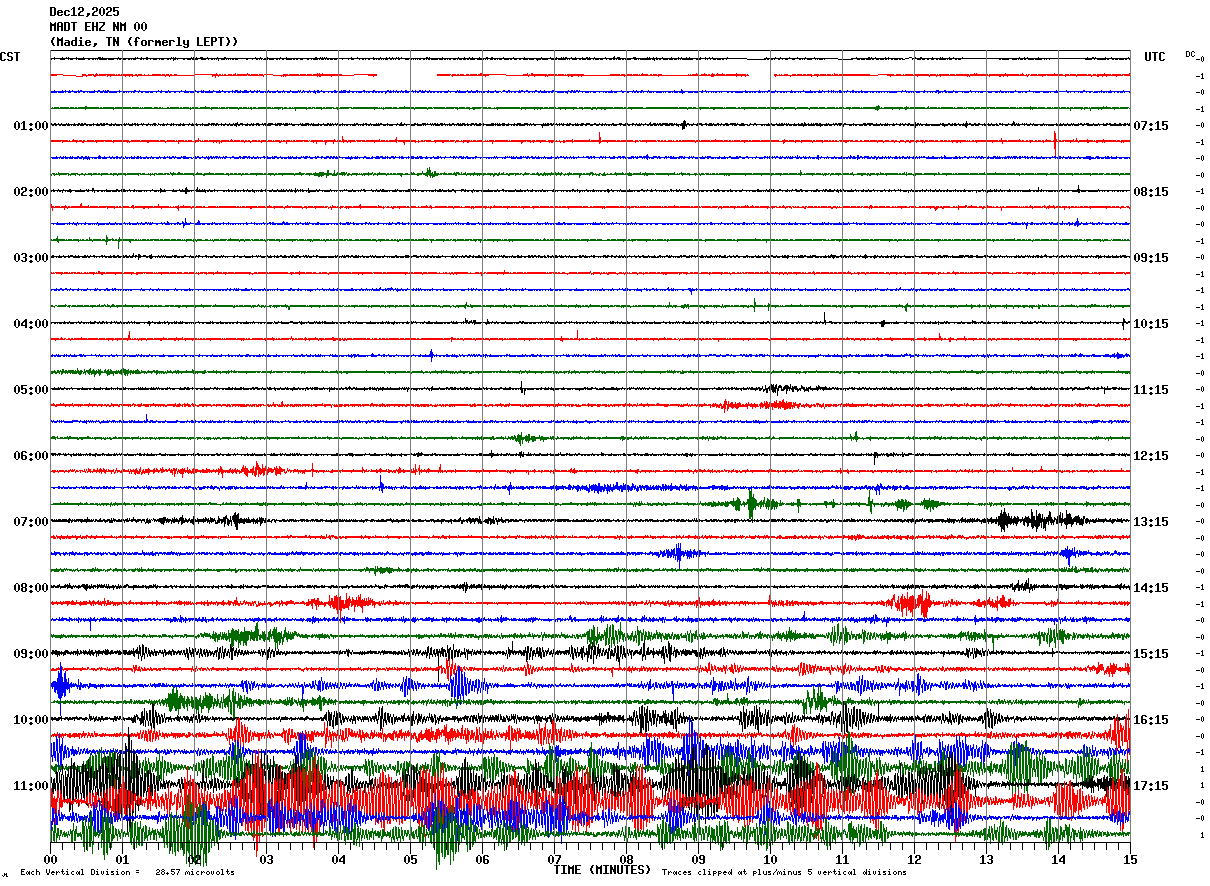Click minute tick label 06 on x-axis
The width and height of the screenshot is (1210, 886).
coord(483,860)
